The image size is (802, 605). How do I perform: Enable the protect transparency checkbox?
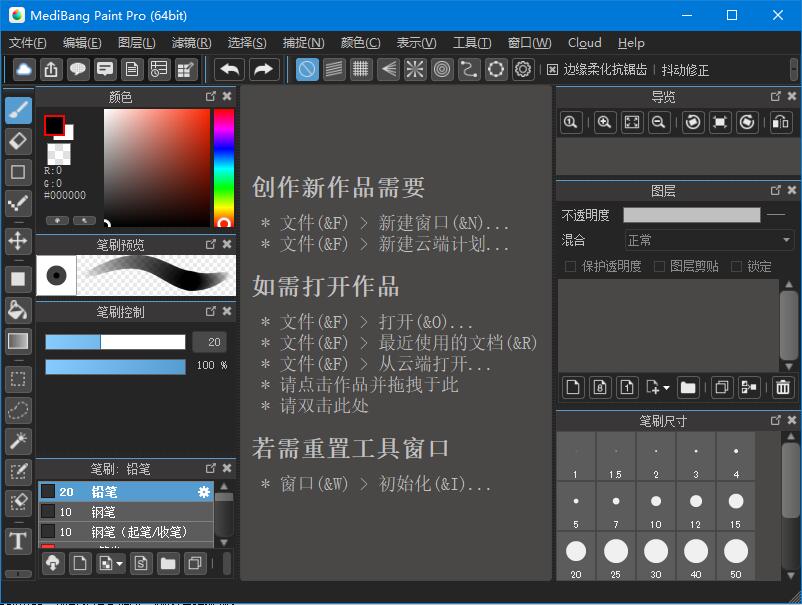(x=570, y=266)
